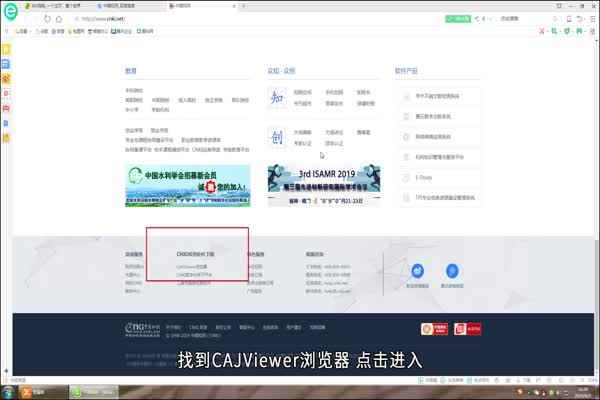Click the CNKI logo in dark footer
The image size is (600, 400).
coord(142,329)
